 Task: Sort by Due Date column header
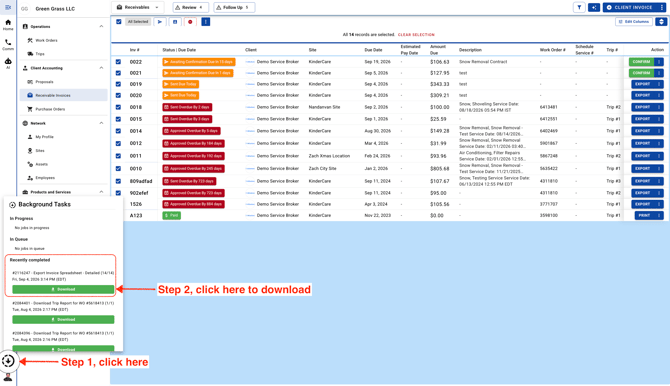tap(373, 50)
